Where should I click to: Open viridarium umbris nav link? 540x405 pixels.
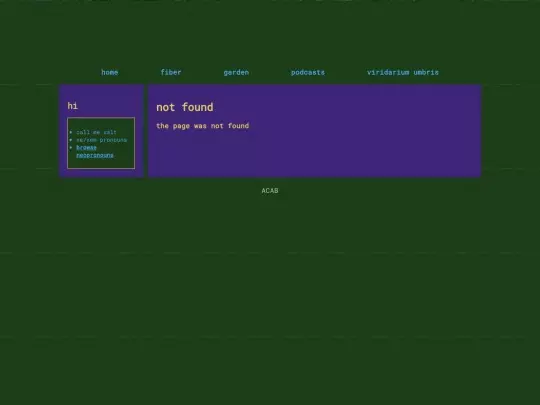403,72
